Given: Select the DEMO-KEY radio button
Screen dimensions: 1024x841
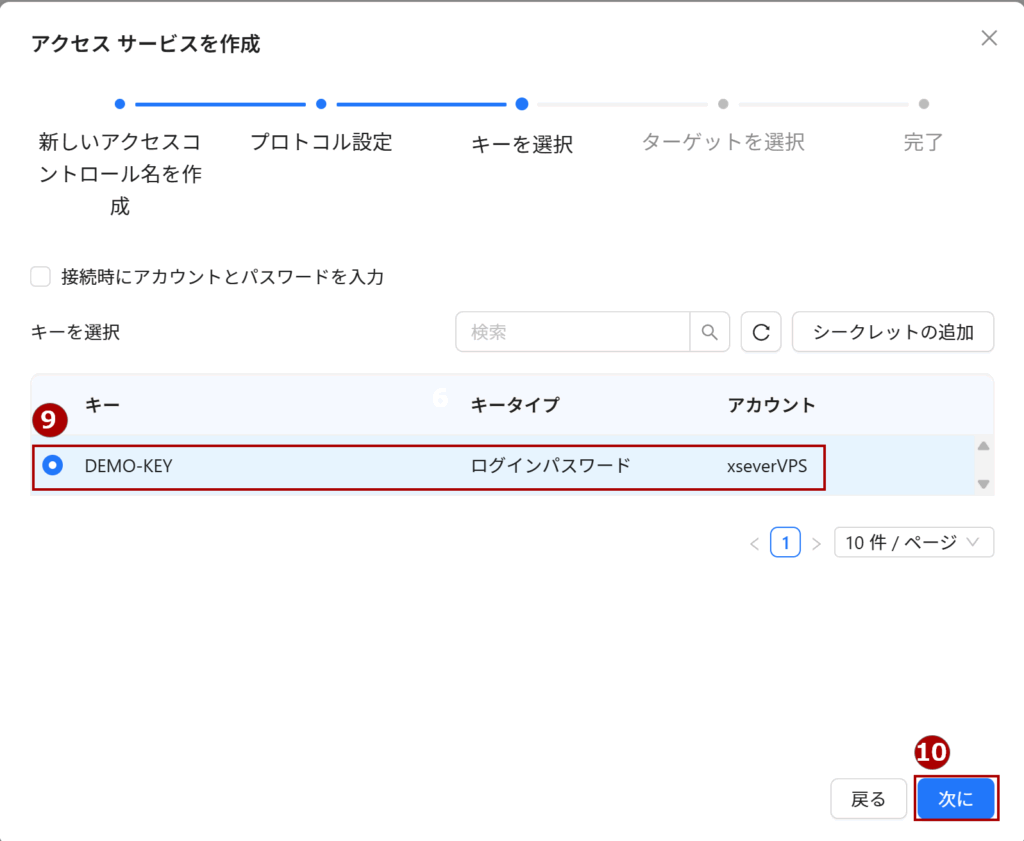Looking at the screenshot, I should (53, 465).
